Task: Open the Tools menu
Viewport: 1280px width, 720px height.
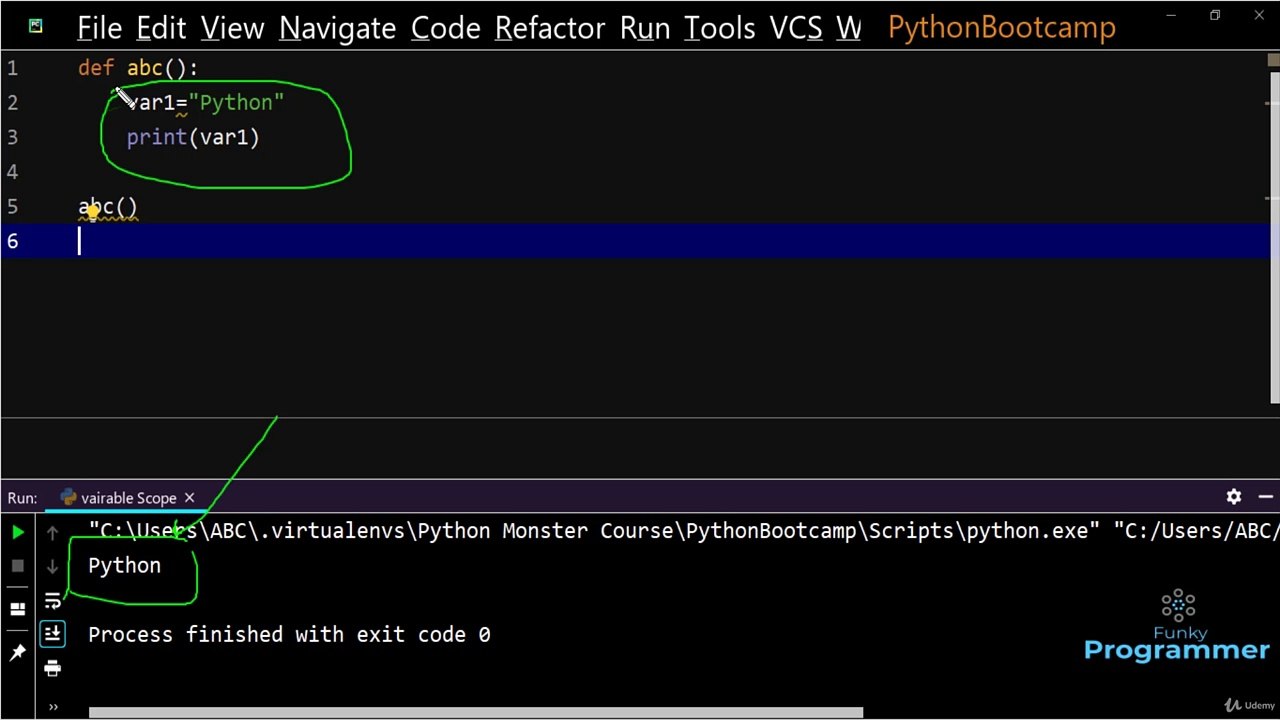Action: point(720,28)
